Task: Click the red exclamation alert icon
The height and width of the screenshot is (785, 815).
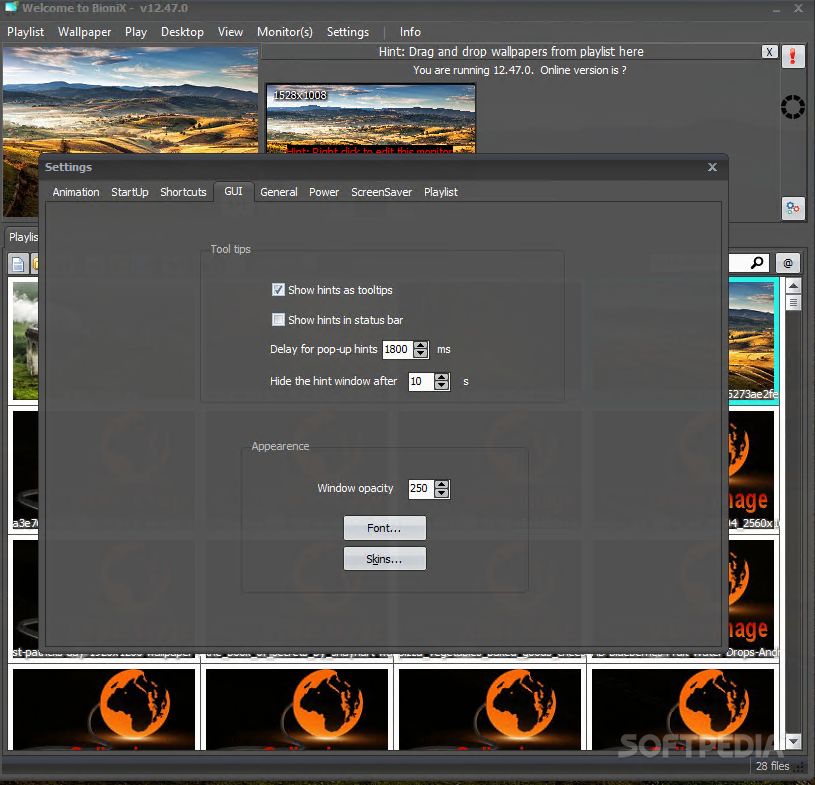Action: tap(793, 56)
